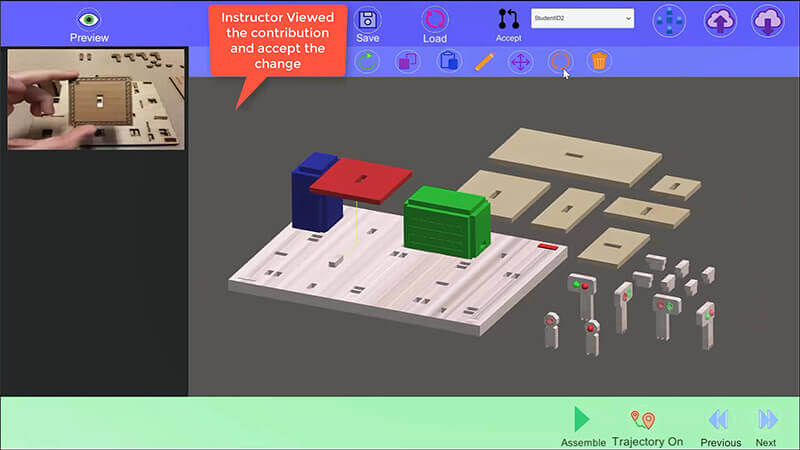Image resolution: width=800 pixels, height=450 pixels.
Task: Click the orange rotate tool icon
Action: tap(560, 61)
